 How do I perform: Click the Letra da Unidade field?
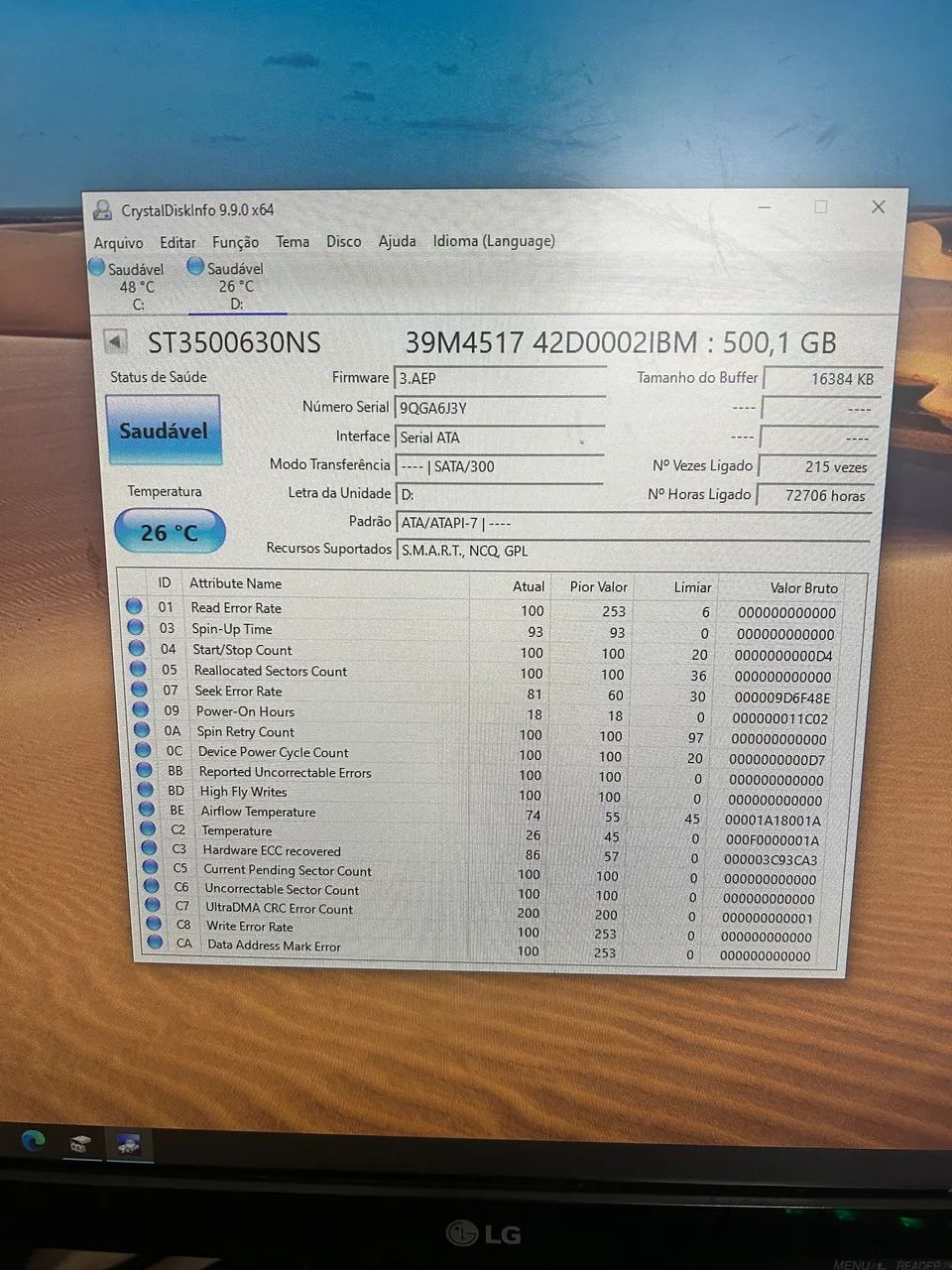click(500, 493)
